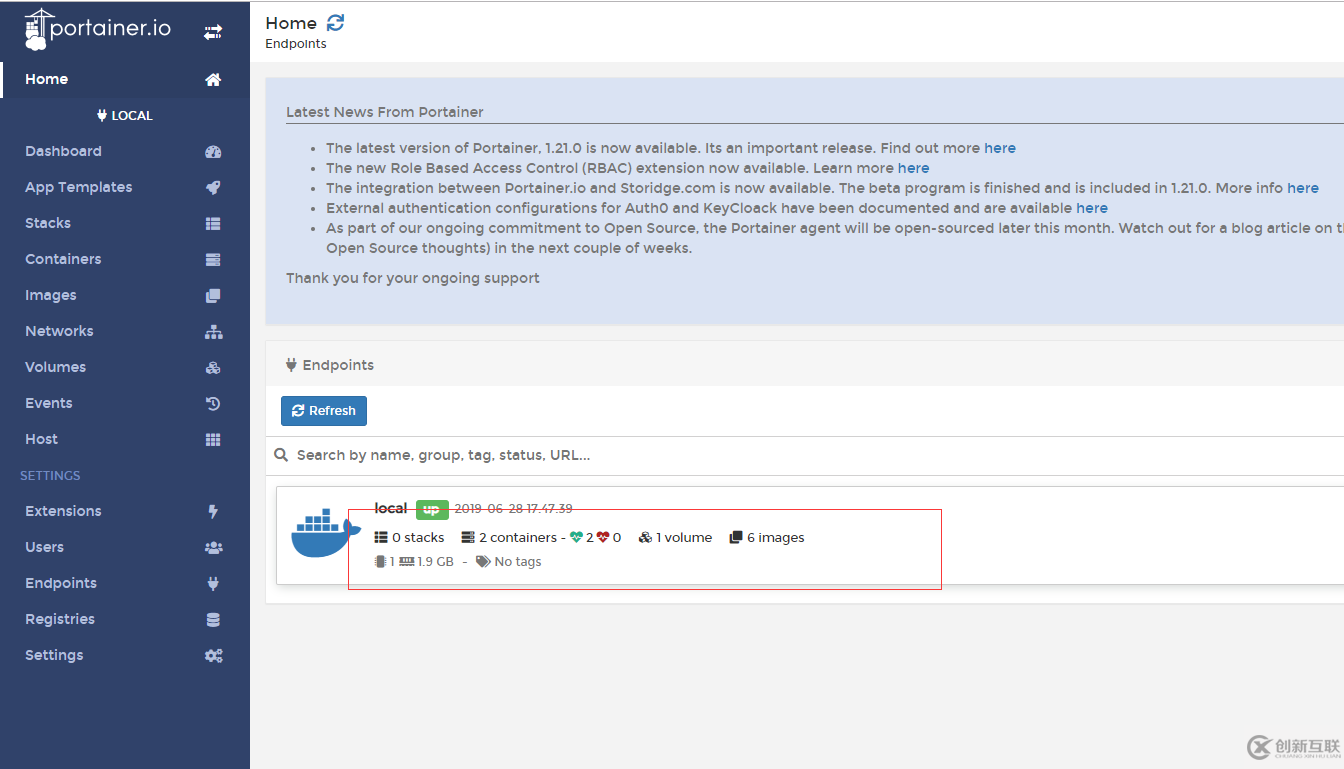Click the server icon before '2 containers'
Screen dimensions: 1344x769
pyautogui.click(x=468, y=538)
